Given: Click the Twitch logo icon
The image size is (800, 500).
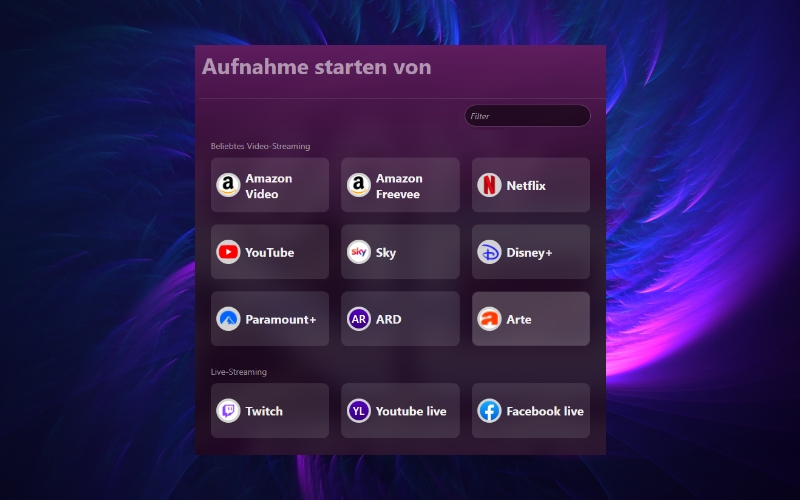Looking at the screenshot, I should 228,411.
